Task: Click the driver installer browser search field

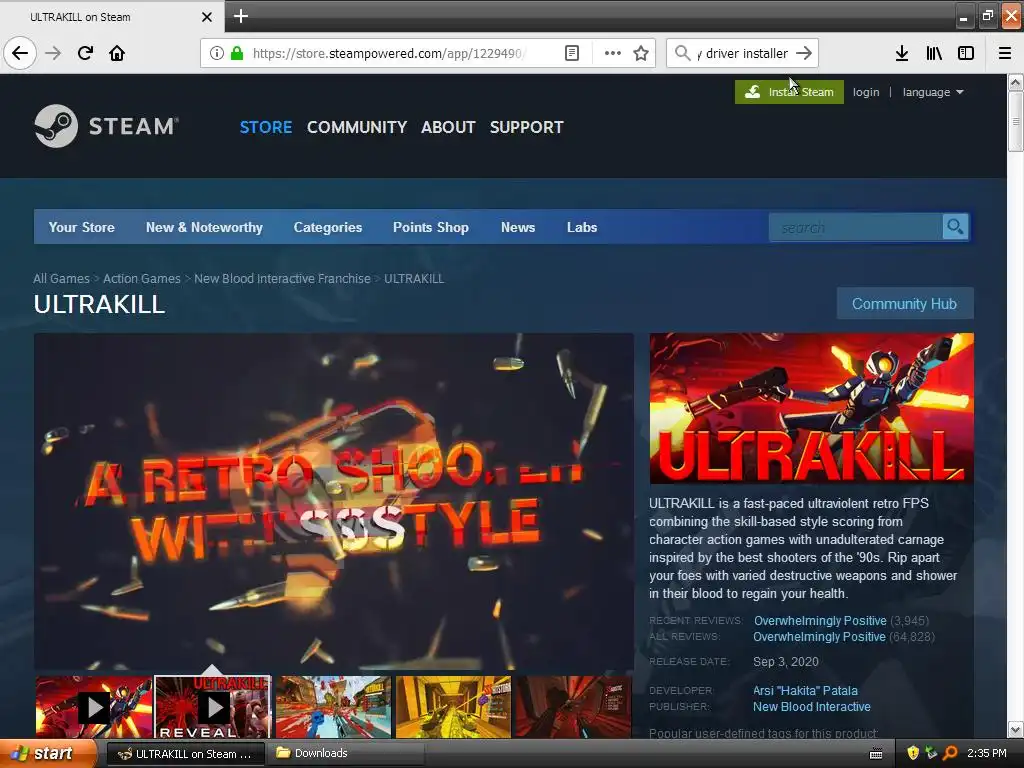Action: click(x=744, y=53)
